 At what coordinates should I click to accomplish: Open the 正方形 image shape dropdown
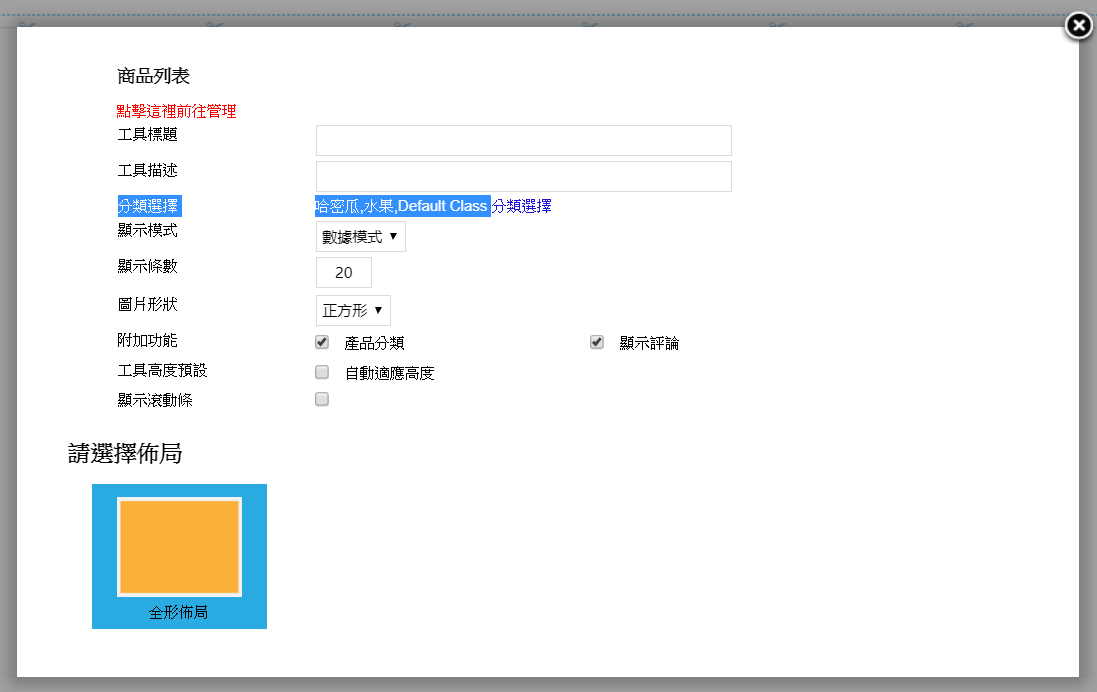[352, 310]
